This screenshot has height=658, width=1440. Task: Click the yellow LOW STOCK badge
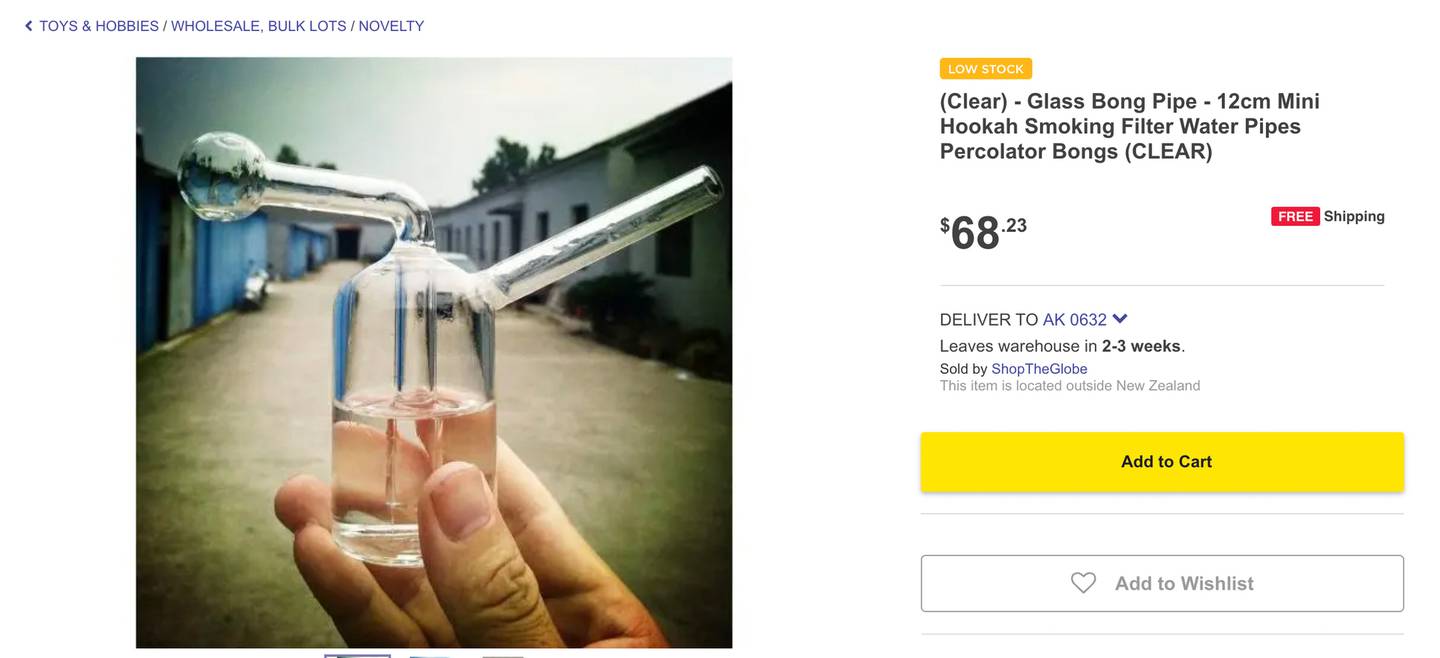[x=985, y=69]
